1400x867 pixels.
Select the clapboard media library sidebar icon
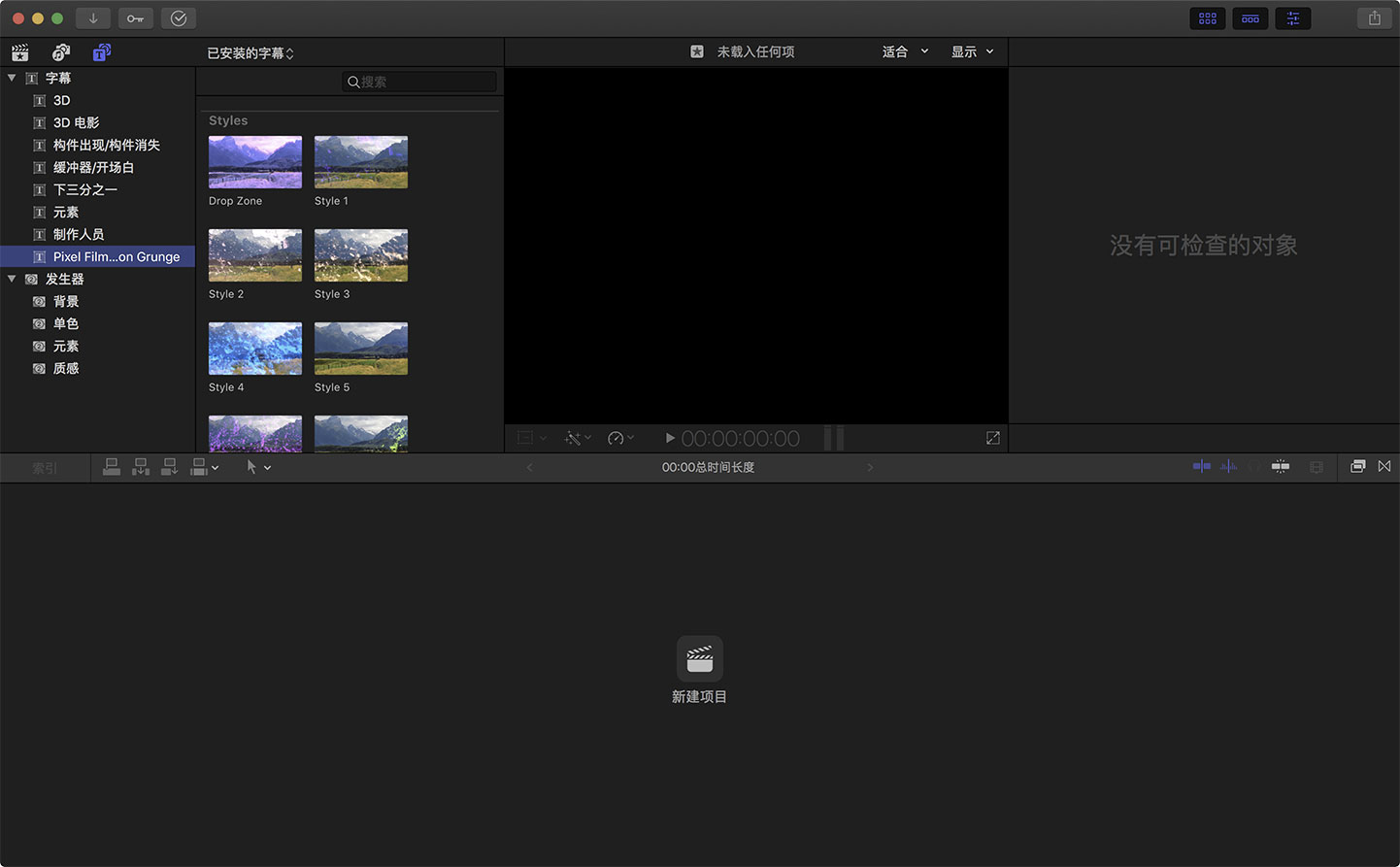19,52
